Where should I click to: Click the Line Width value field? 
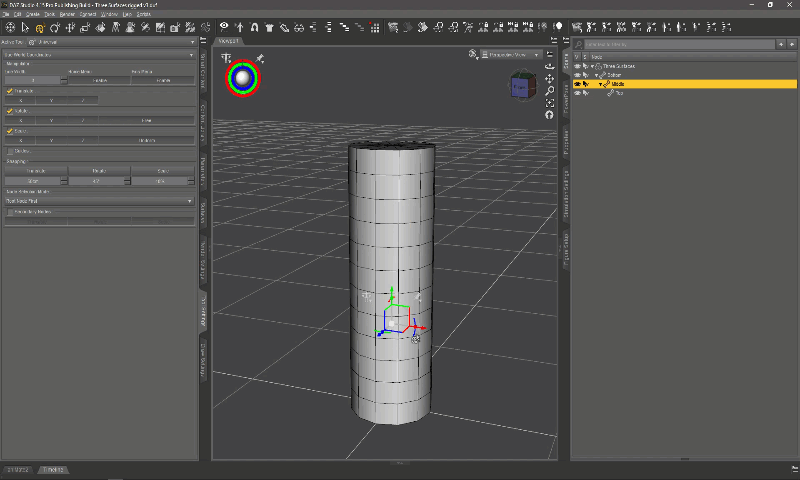(32, 81)
